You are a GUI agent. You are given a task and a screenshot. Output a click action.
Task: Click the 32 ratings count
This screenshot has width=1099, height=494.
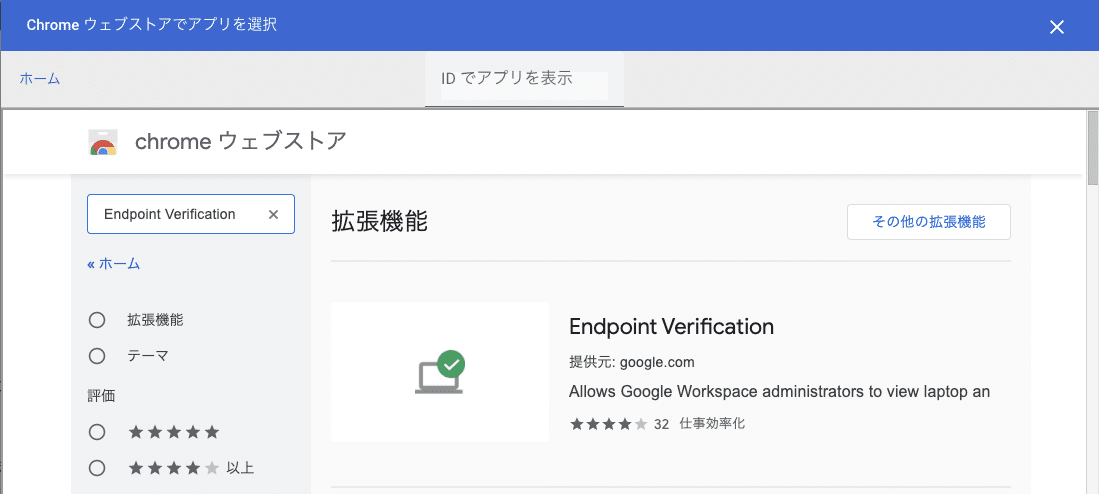(661, 424)
